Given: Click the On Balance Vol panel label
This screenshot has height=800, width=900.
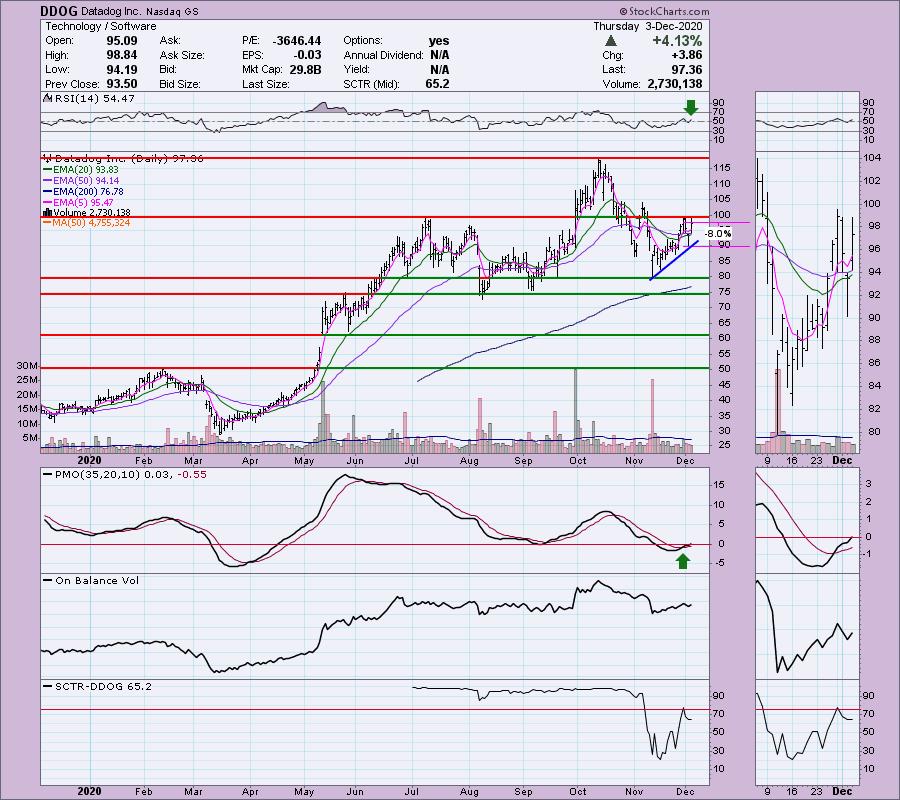Looking at the screenshot, I should (92, 581).
